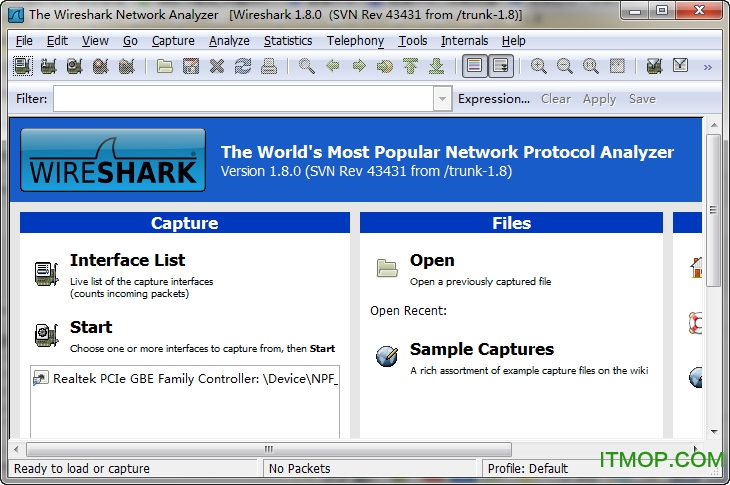This screenshot has width=730, height=485.
Task: Click inside the Filter text field
Action: pos(243,99)
